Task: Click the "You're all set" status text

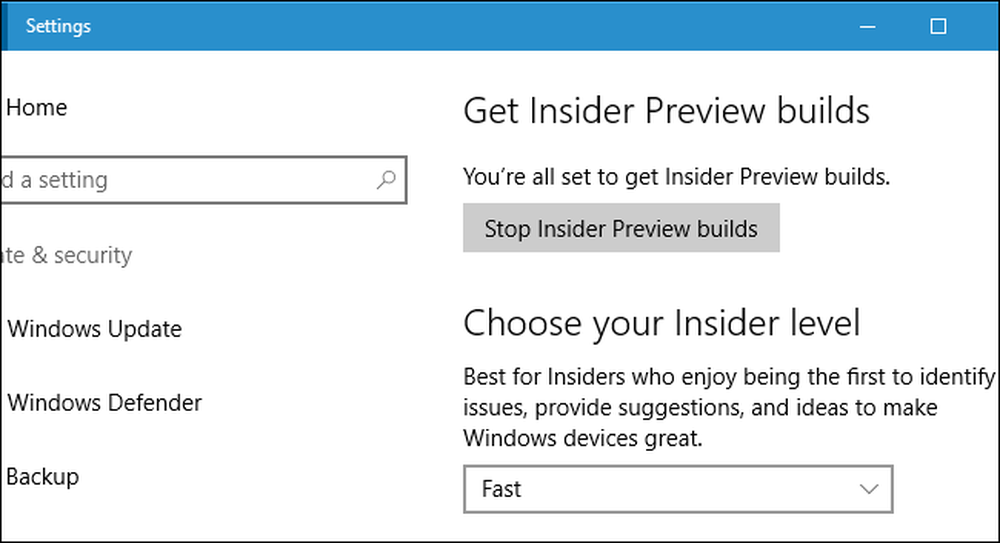Action: [x=677, y=177]
